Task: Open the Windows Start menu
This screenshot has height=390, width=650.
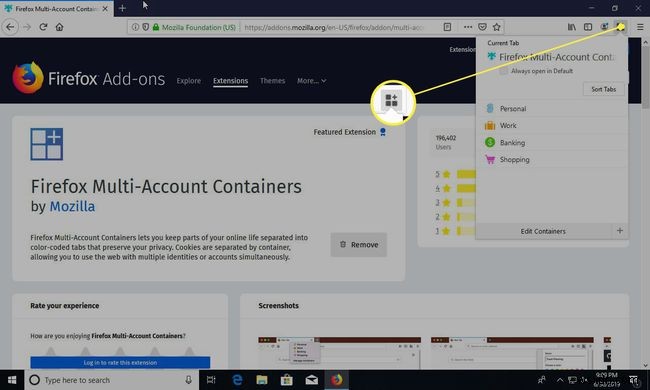Action: tap(12, 380)
